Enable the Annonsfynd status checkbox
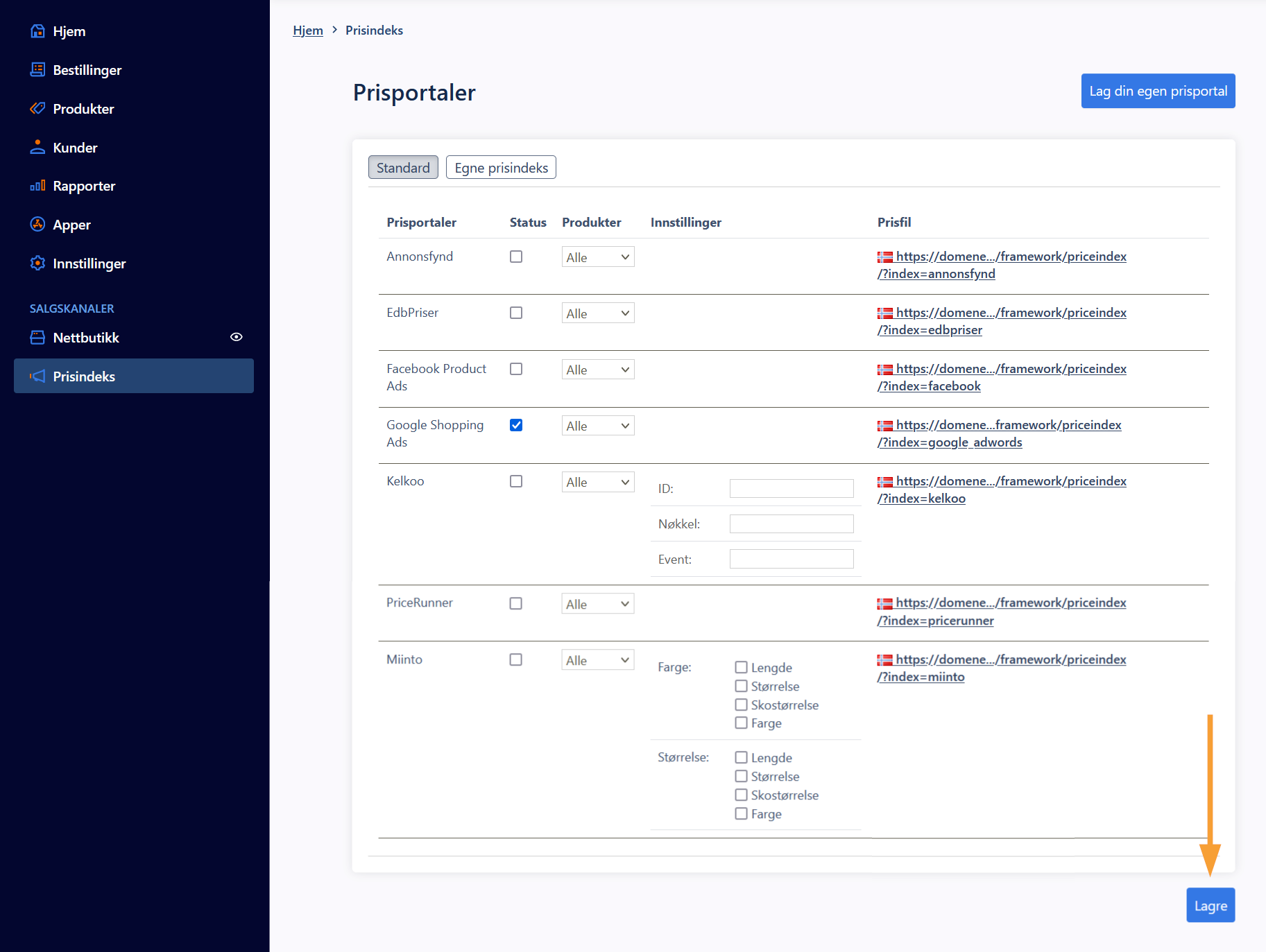This screenshot has height=952, width=1266. 516,257
